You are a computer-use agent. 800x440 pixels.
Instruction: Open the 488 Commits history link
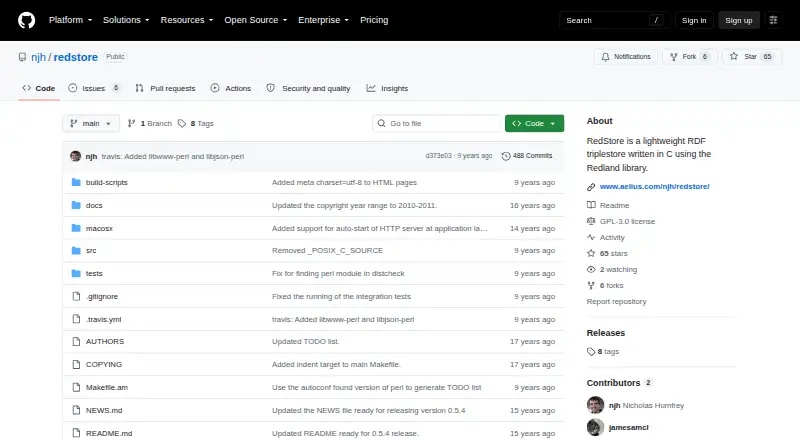click(527, 156)
